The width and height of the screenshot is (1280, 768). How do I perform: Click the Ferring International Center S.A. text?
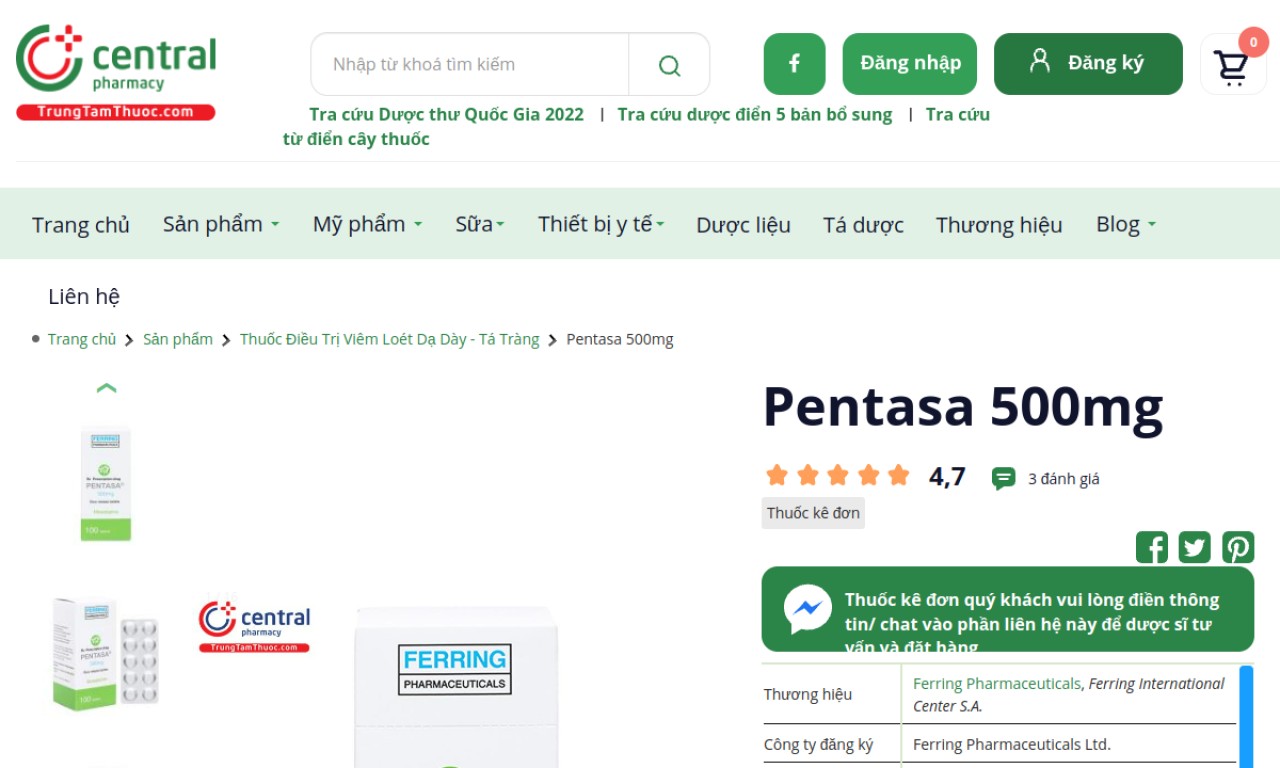1068,694
